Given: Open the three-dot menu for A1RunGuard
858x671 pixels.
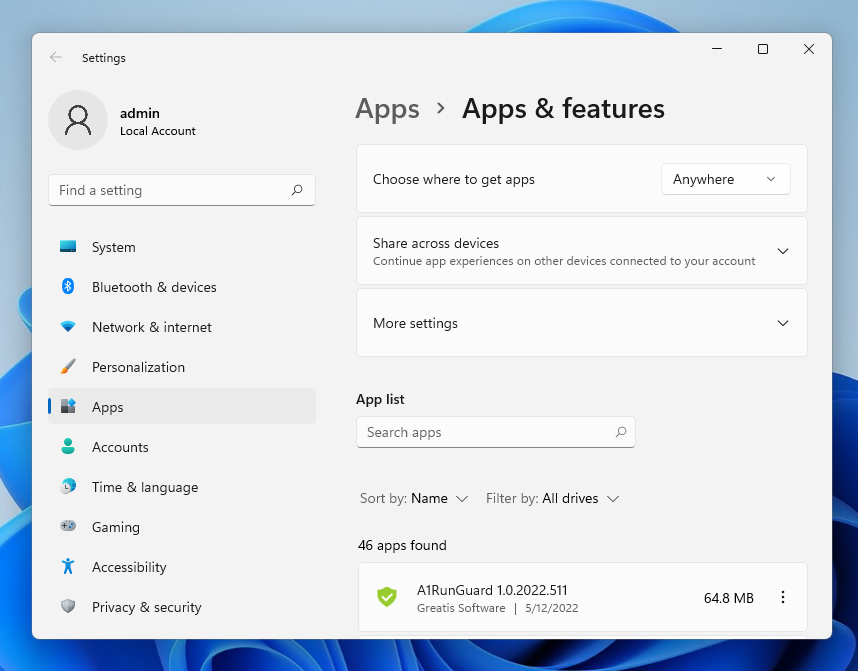Looking at the screenshot, I should [783, 598].
